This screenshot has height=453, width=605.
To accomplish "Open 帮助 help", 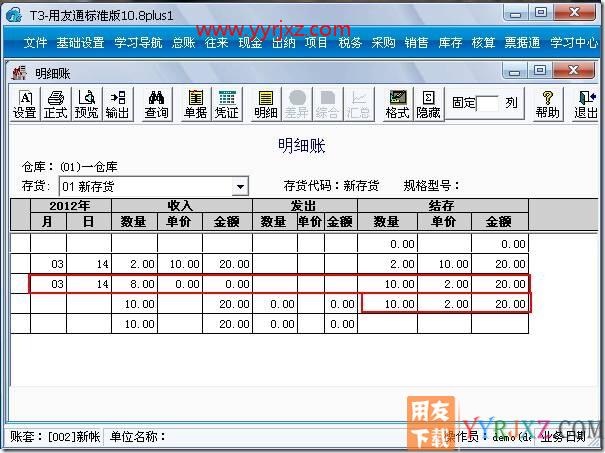I will 547,104.
